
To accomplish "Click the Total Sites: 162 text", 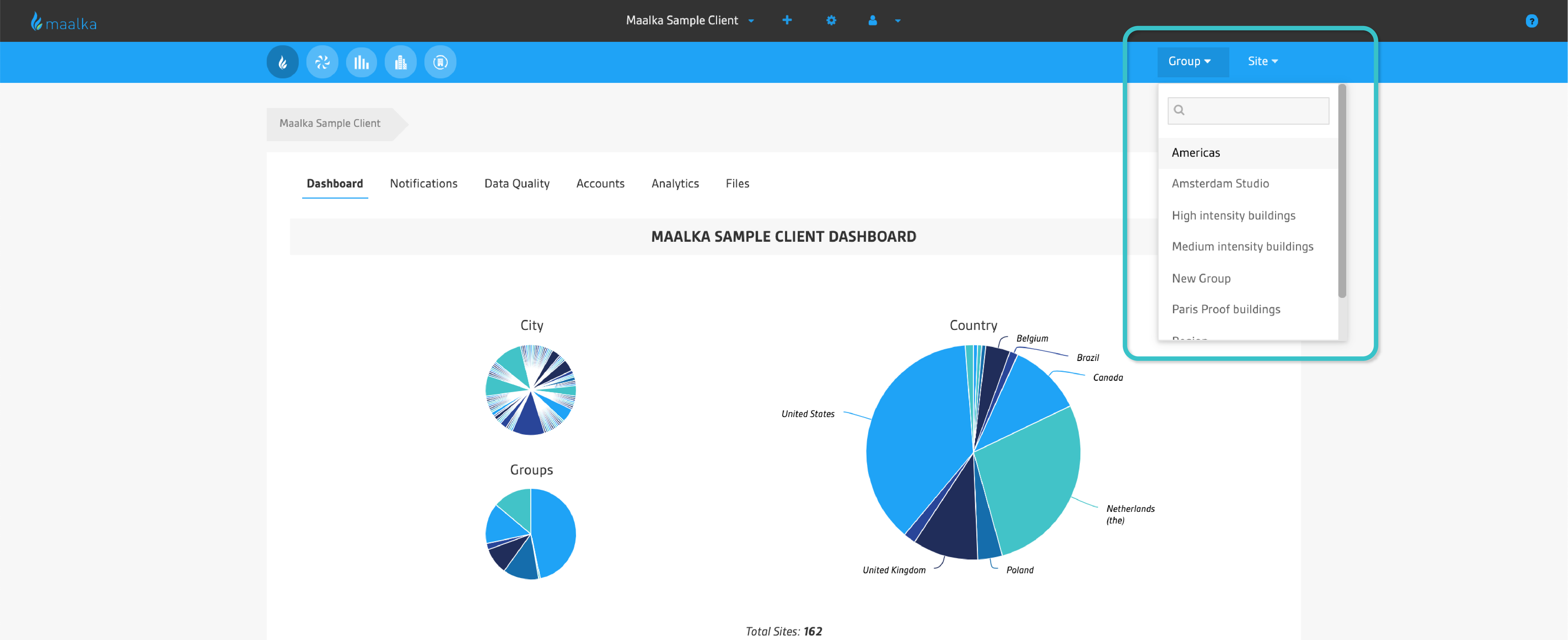I will 784,632.
